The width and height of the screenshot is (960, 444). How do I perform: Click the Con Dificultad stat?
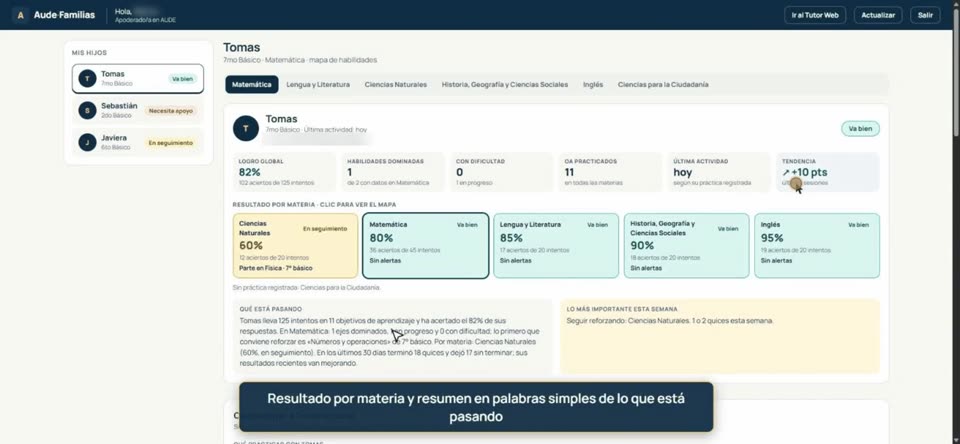tap(501, 172)
